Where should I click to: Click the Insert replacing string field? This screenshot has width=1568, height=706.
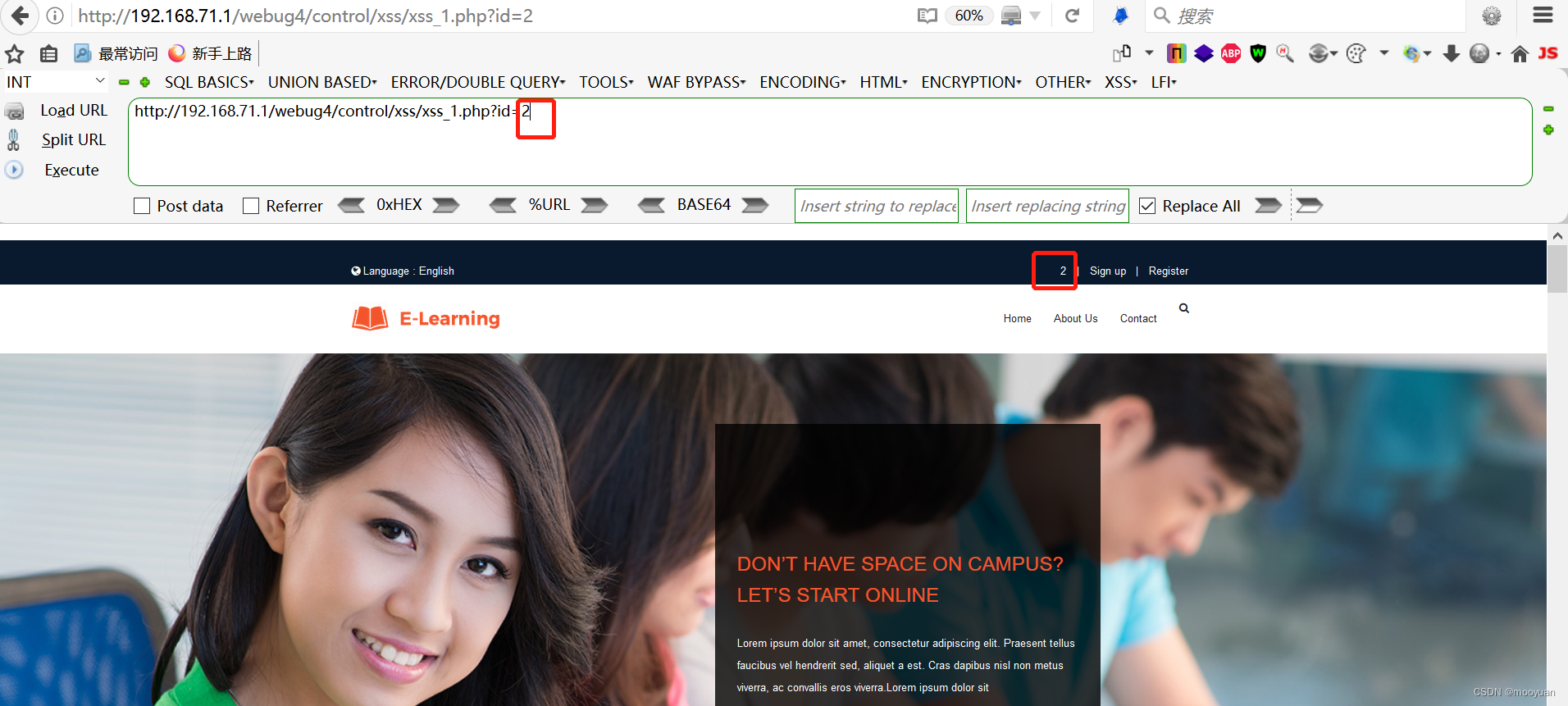point(1047,206)
